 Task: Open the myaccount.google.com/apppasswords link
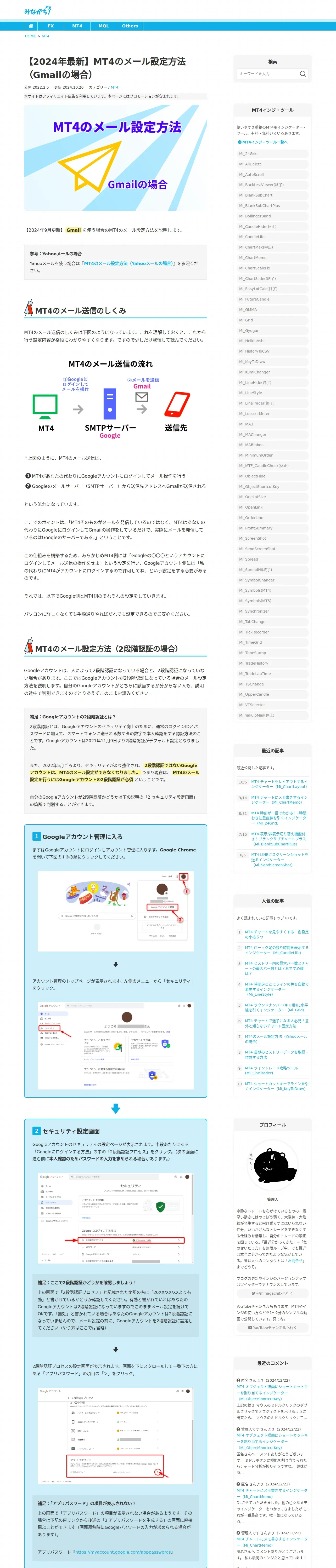tap(124, 1552)
